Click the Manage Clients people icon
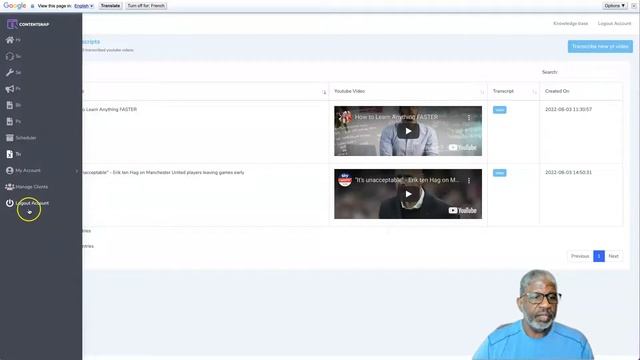Viewport: 640px width, 360px height. pyautogui.click(x=10, y=187)
